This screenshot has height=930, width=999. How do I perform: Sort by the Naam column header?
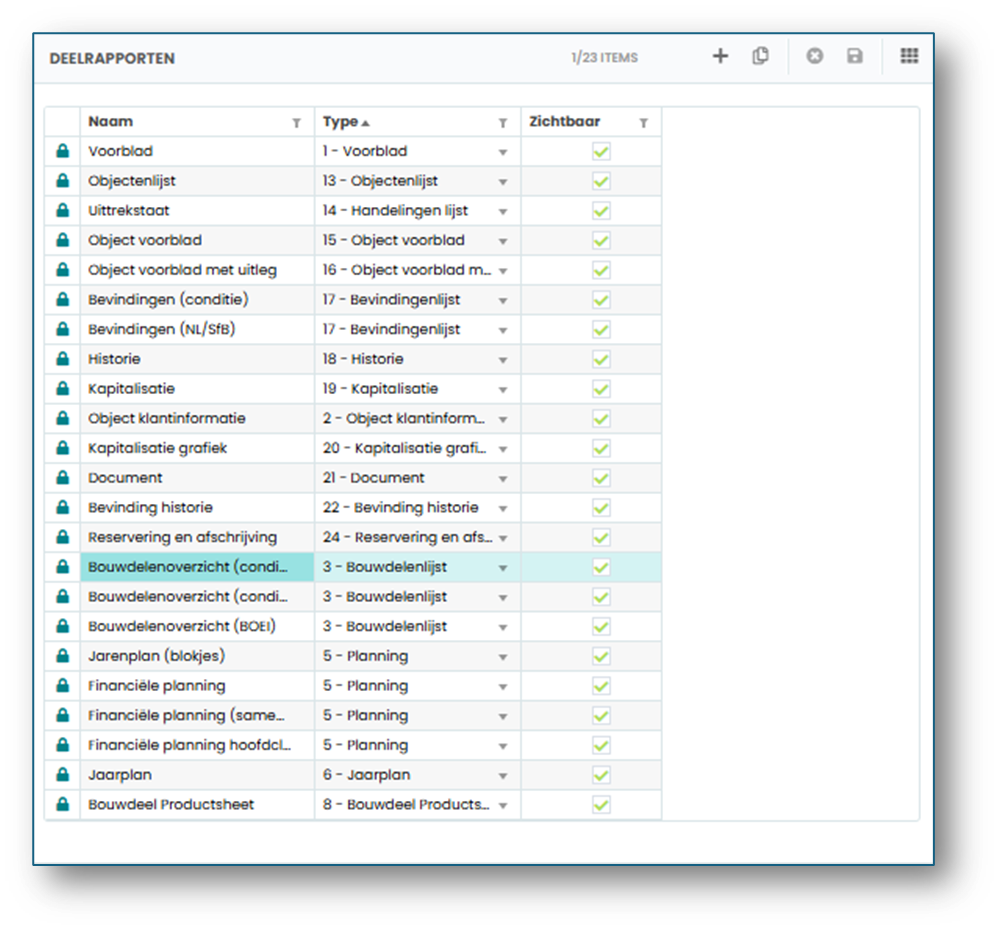click(111, 122)
